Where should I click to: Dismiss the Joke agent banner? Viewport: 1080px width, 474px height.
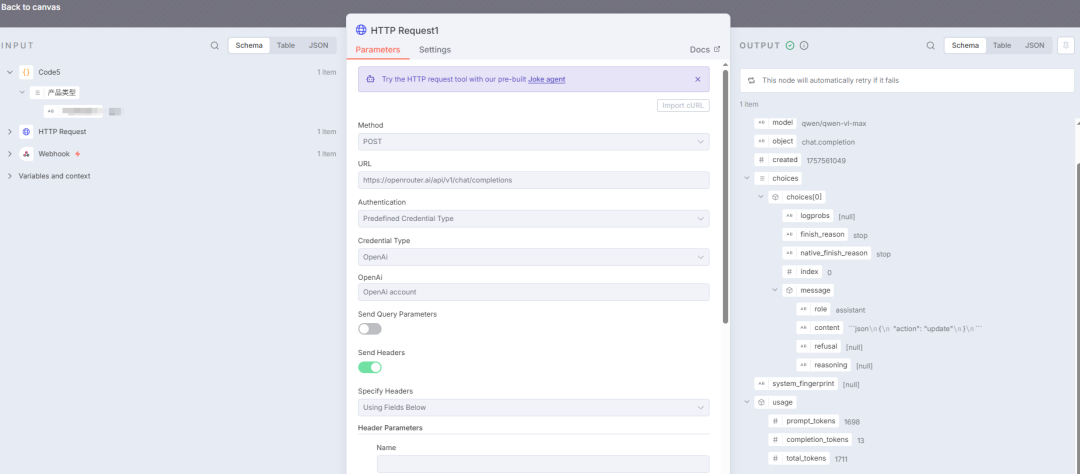(x=698, y=79)
